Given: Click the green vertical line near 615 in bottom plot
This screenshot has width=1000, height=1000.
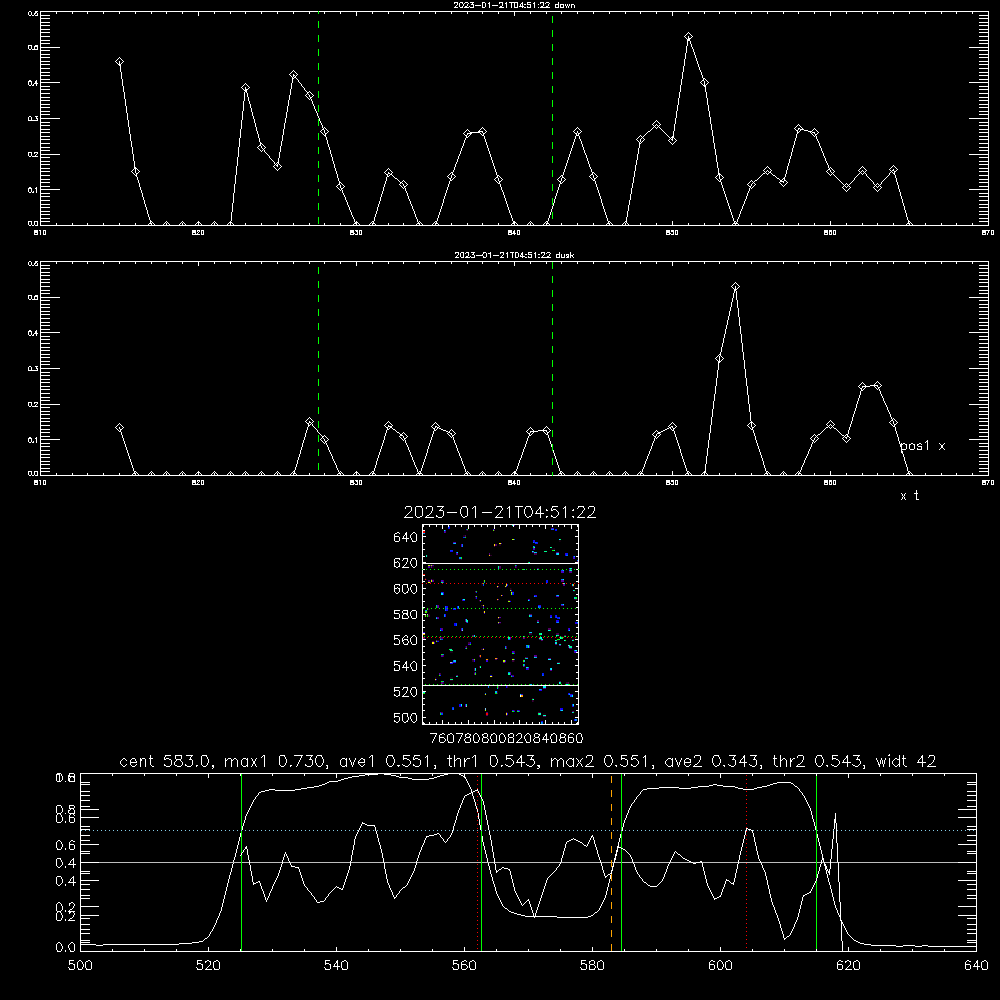Looking at the screenshot, I should point(816,862).
